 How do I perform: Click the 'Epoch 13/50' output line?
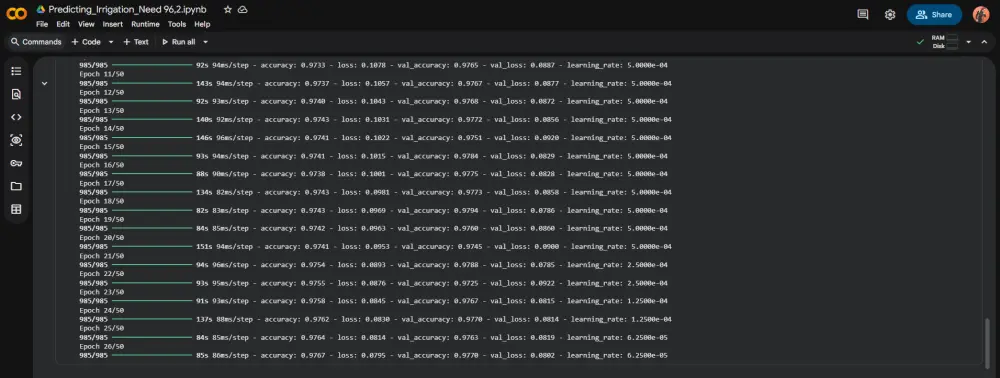coord(101,110)
